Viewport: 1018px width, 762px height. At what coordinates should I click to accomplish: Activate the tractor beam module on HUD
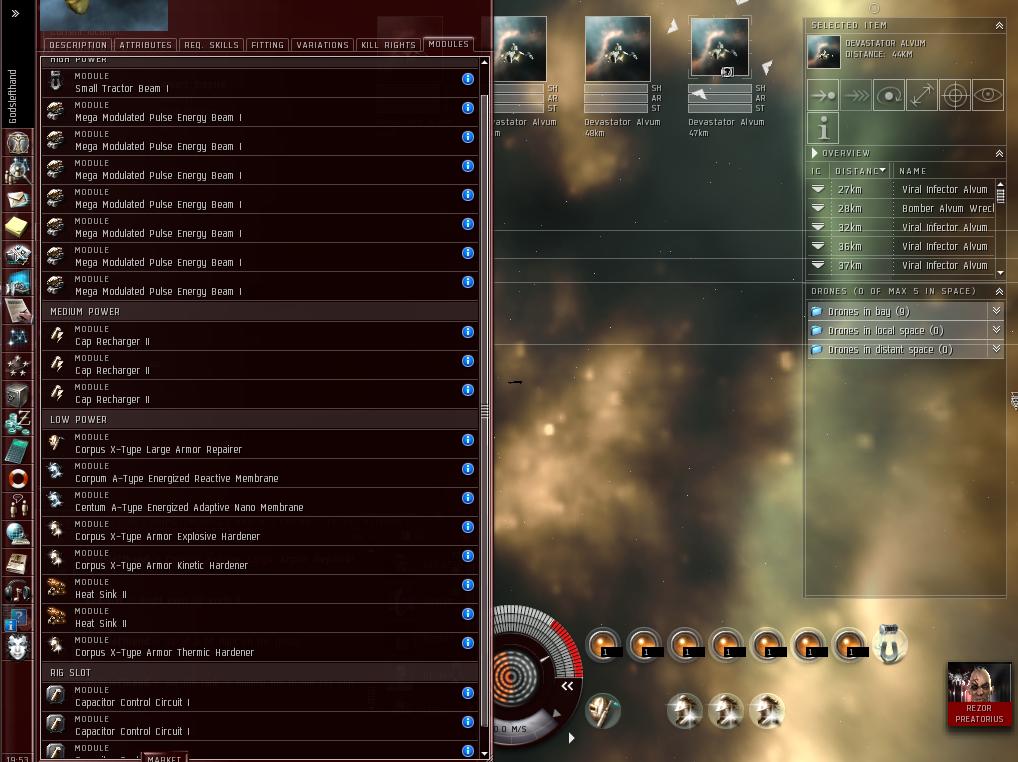(x=890, y=644)
